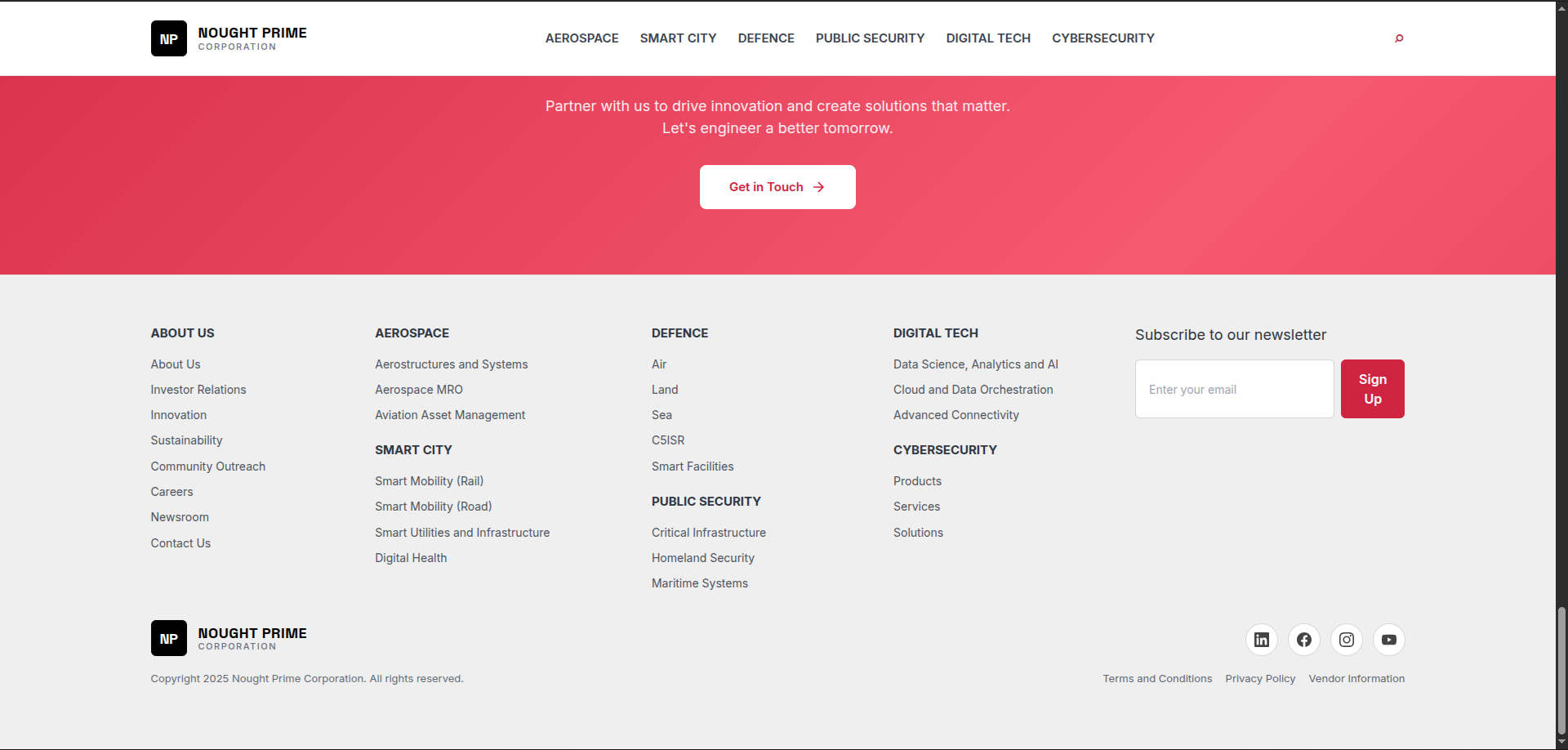The width and height of the screenshot is (1568, 750).
Task: Click the Nought Prime logo in footer
Action: (229, 638)
